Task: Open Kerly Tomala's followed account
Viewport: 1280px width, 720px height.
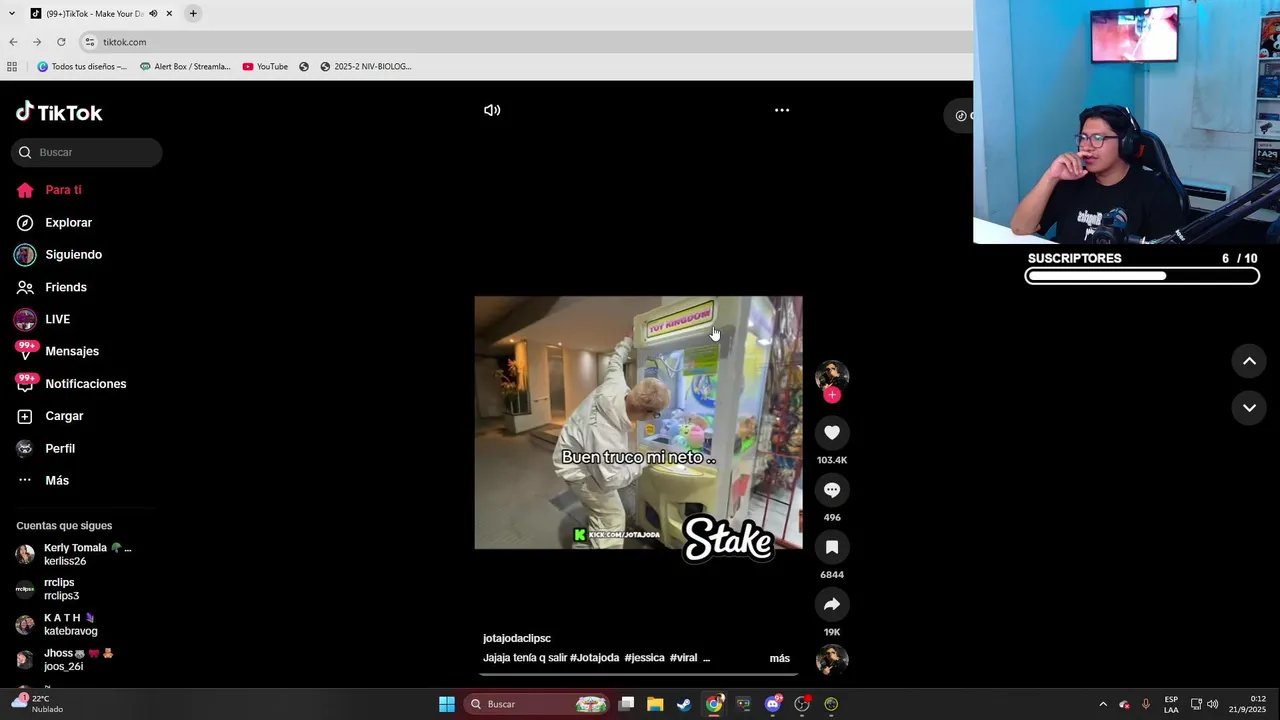Action: [x=87, y=554]
